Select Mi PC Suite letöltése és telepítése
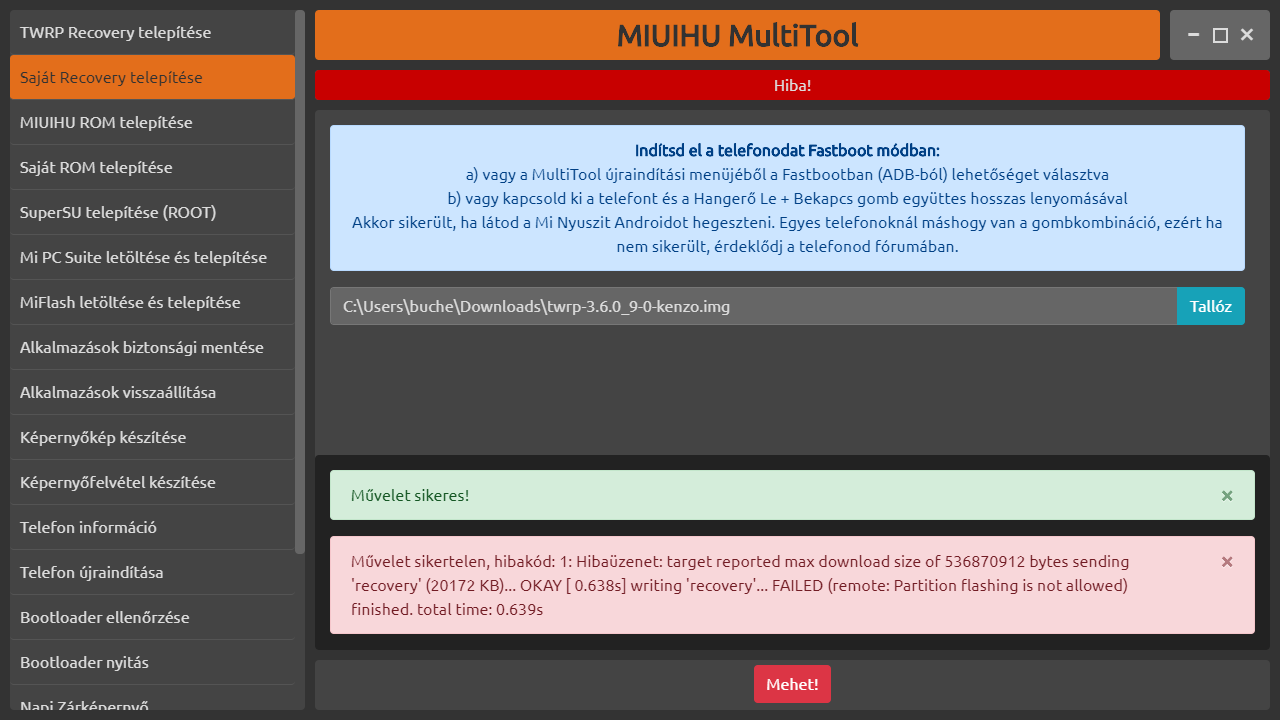 (152, 257)
